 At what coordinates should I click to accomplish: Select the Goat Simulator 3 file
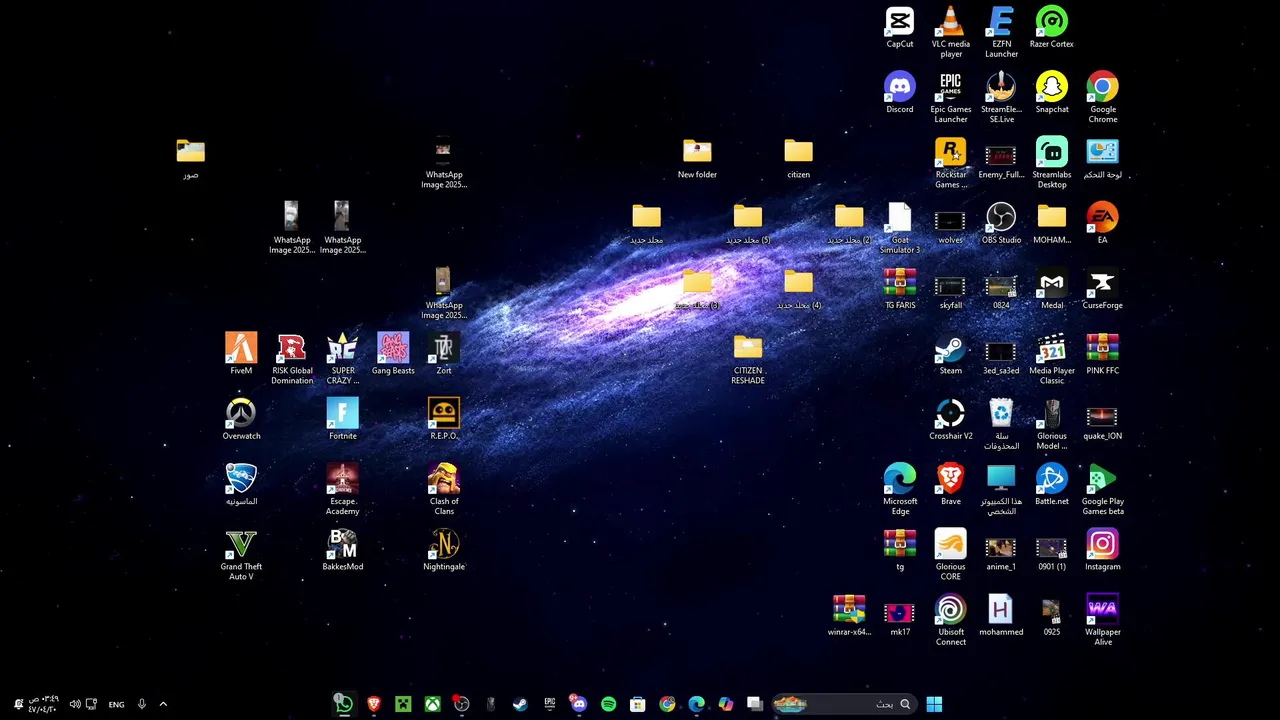point(899,228)
